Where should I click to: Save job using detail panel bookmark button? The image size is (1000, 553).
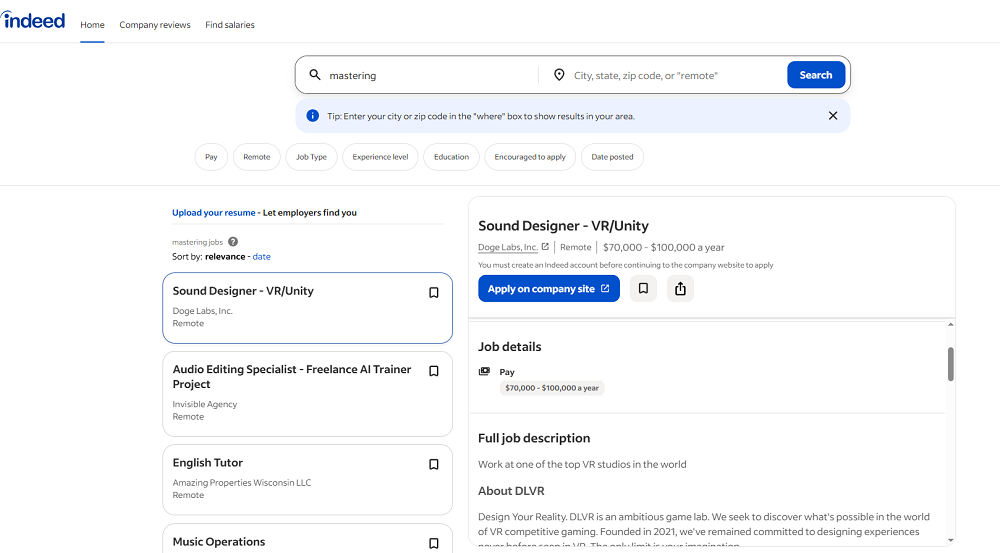643,289
